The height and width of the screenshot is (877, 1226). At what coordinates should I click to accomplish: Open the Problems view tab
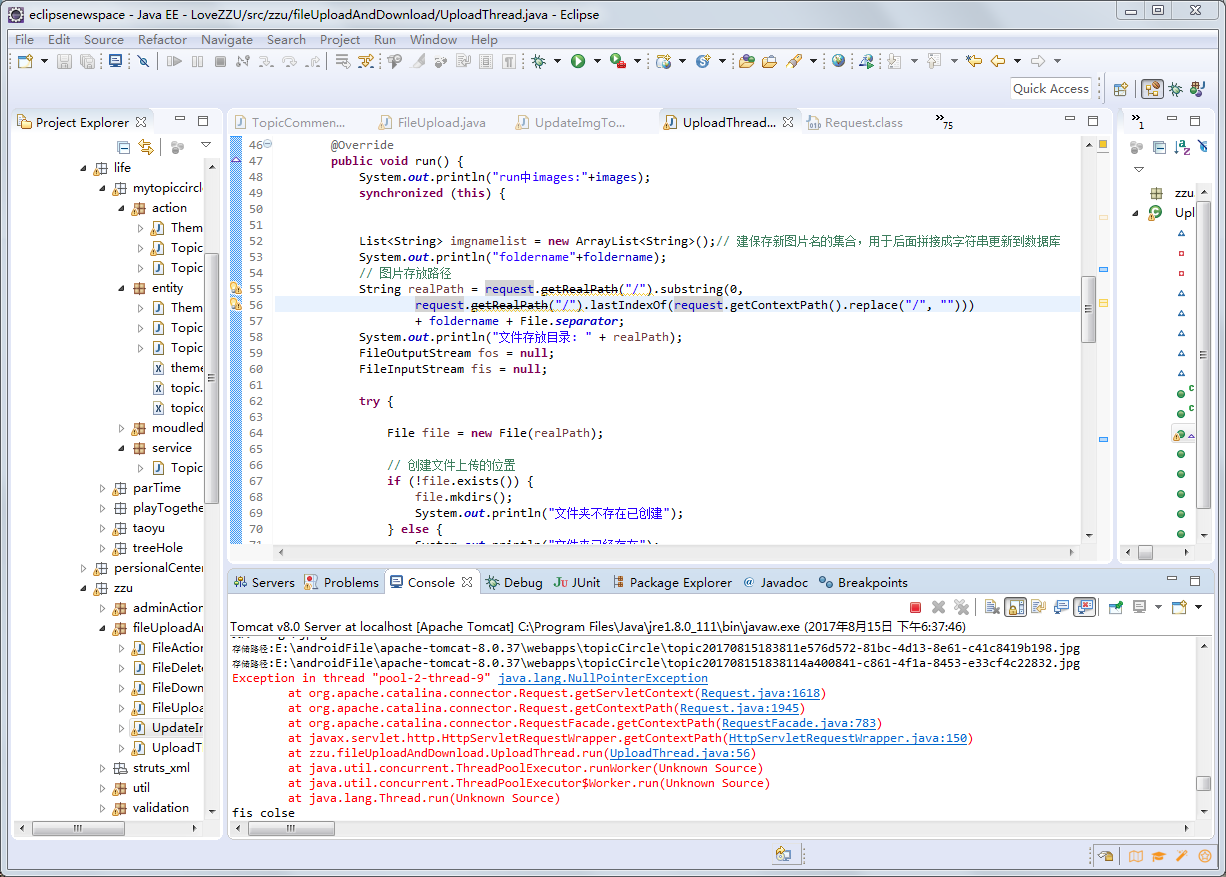341,582
